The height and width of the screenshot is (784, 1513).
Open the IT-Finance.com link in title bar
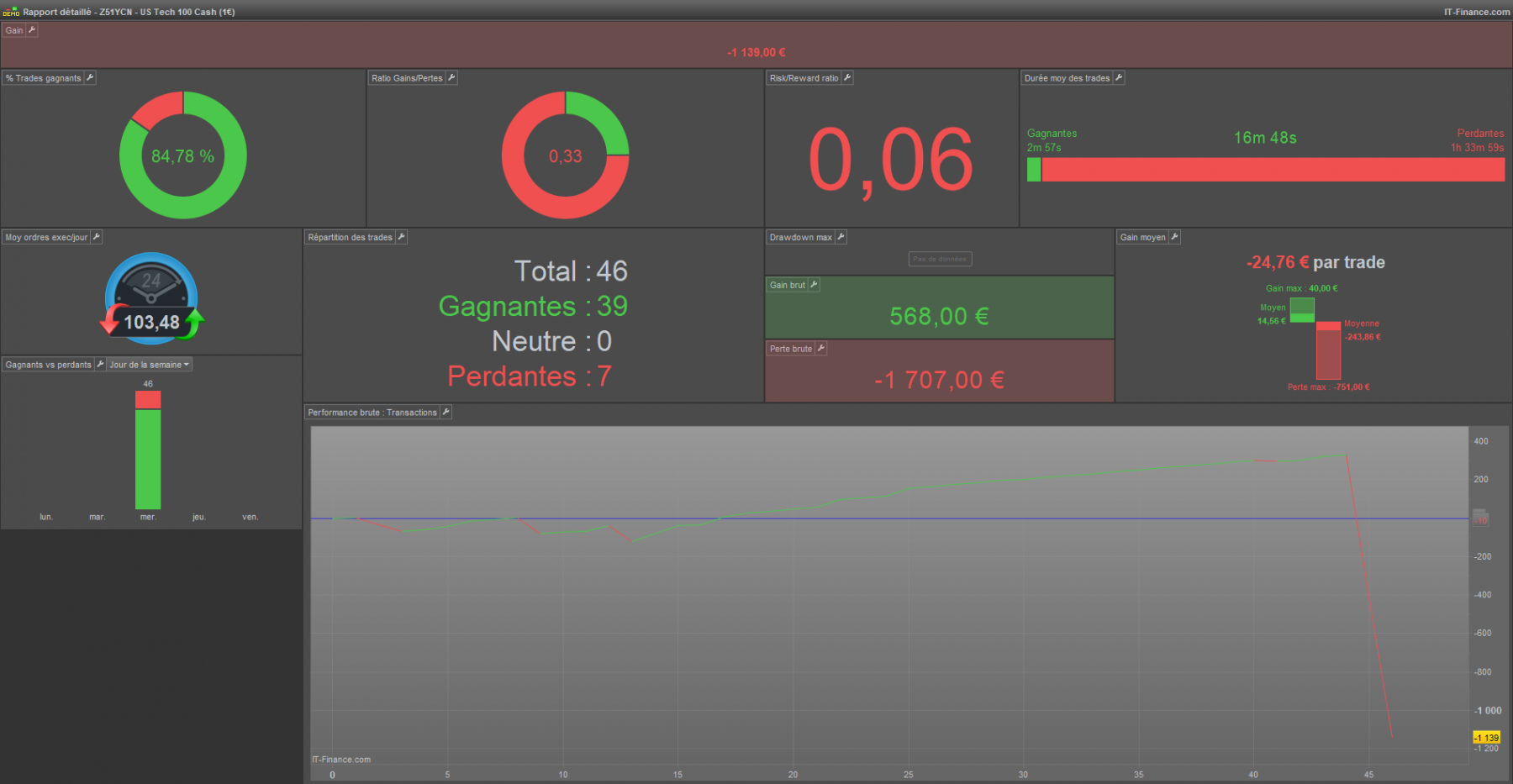click(x=1477, y=12)
